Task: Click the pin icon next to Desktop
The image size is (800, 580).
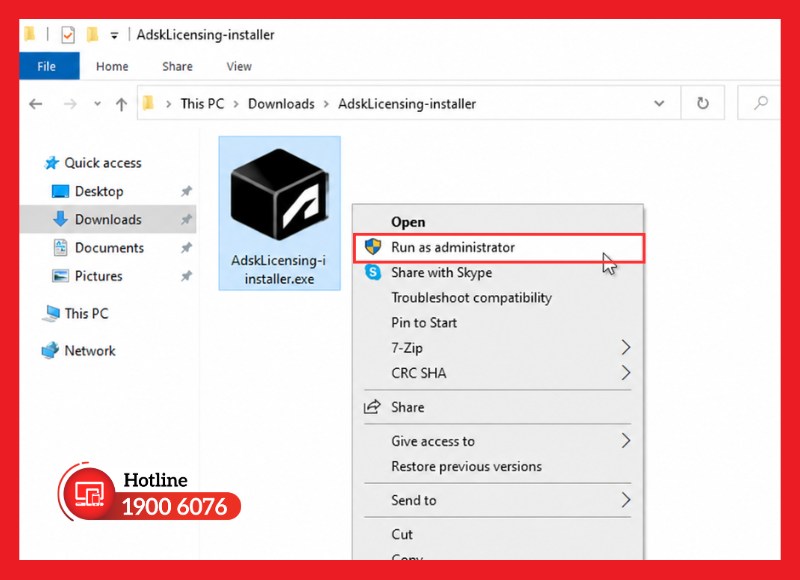Action: (x=186, y=191)
